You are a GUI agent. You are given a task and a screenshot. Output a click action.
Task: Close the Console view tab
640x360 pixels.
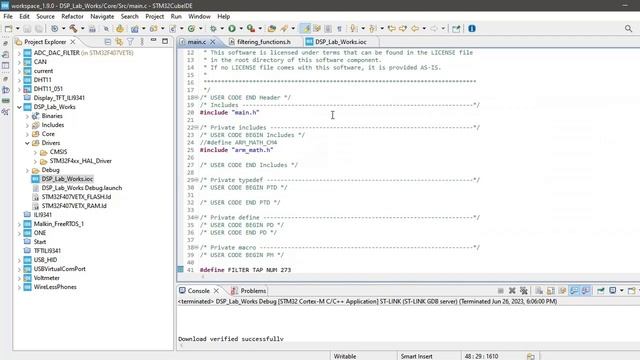tap(216, 291)
